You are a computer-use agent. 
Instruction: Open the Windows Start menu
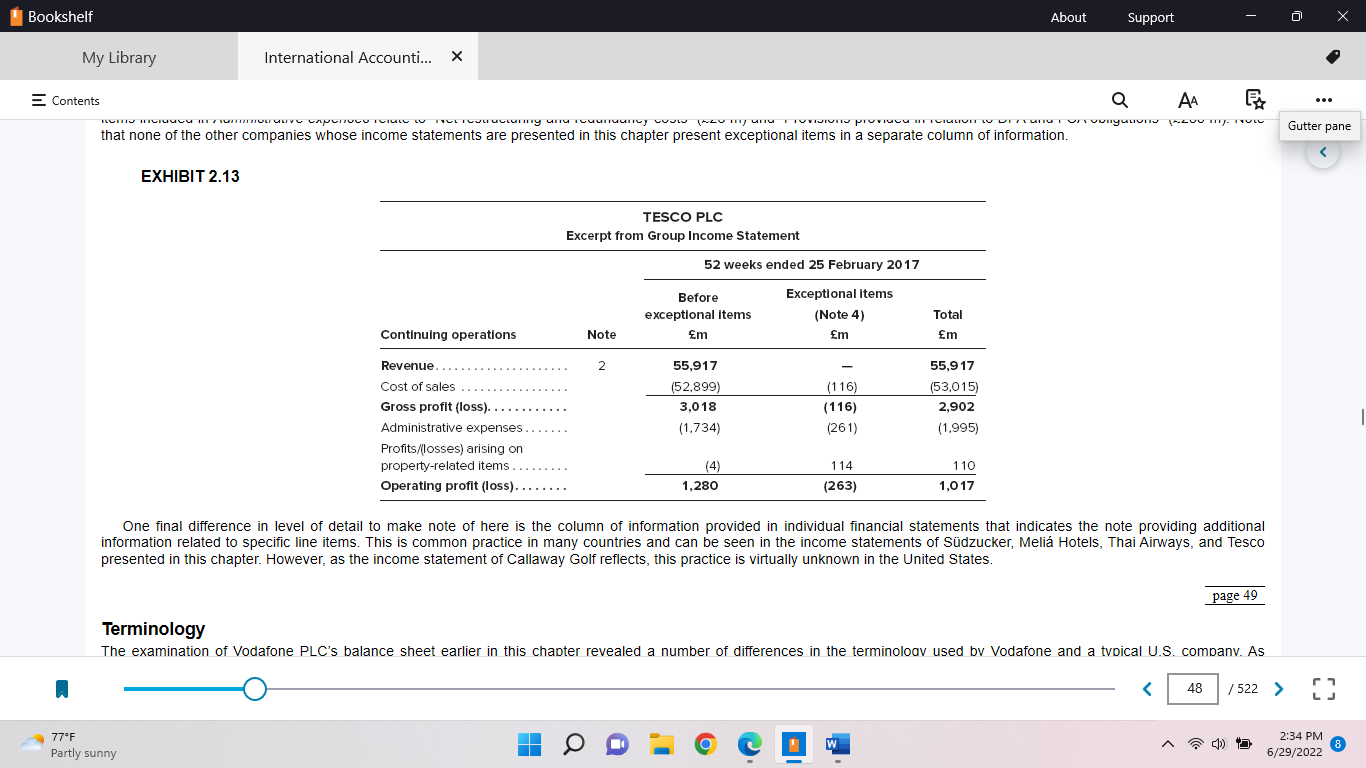click(529, 744)
